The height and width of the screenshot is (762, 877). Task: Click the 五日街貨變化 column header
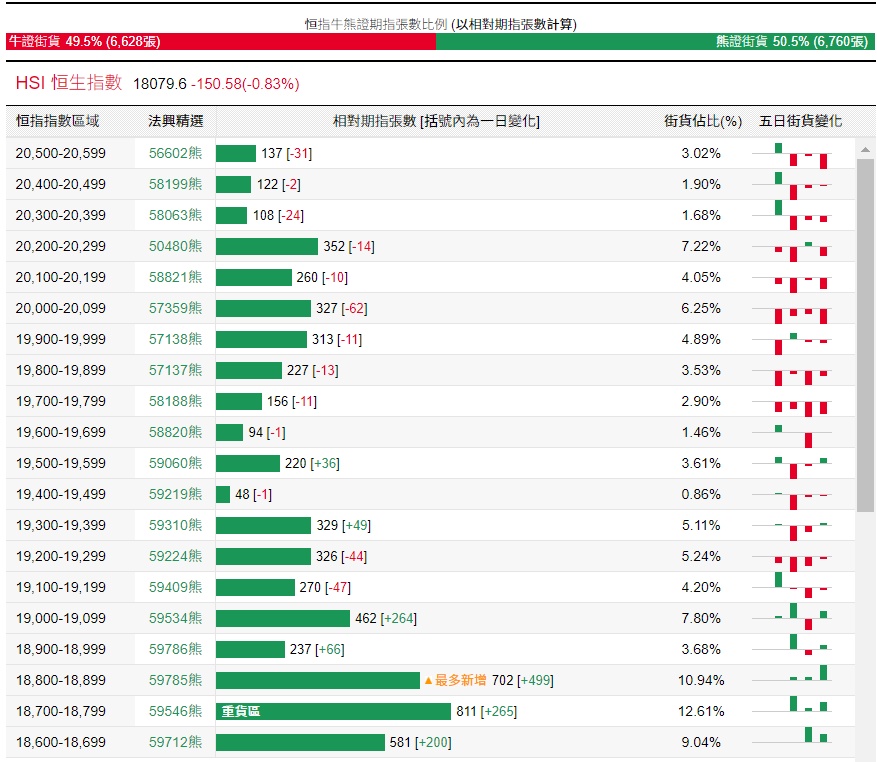coord(800,121)
